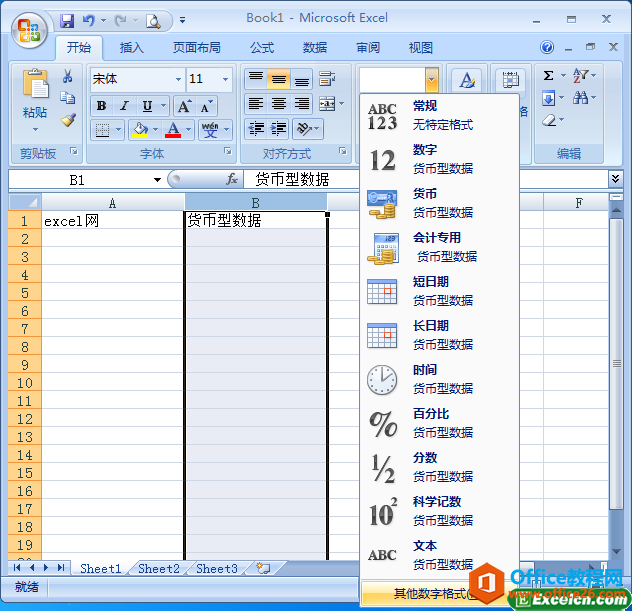Click cell A1 containing excel网

[113, 220]
